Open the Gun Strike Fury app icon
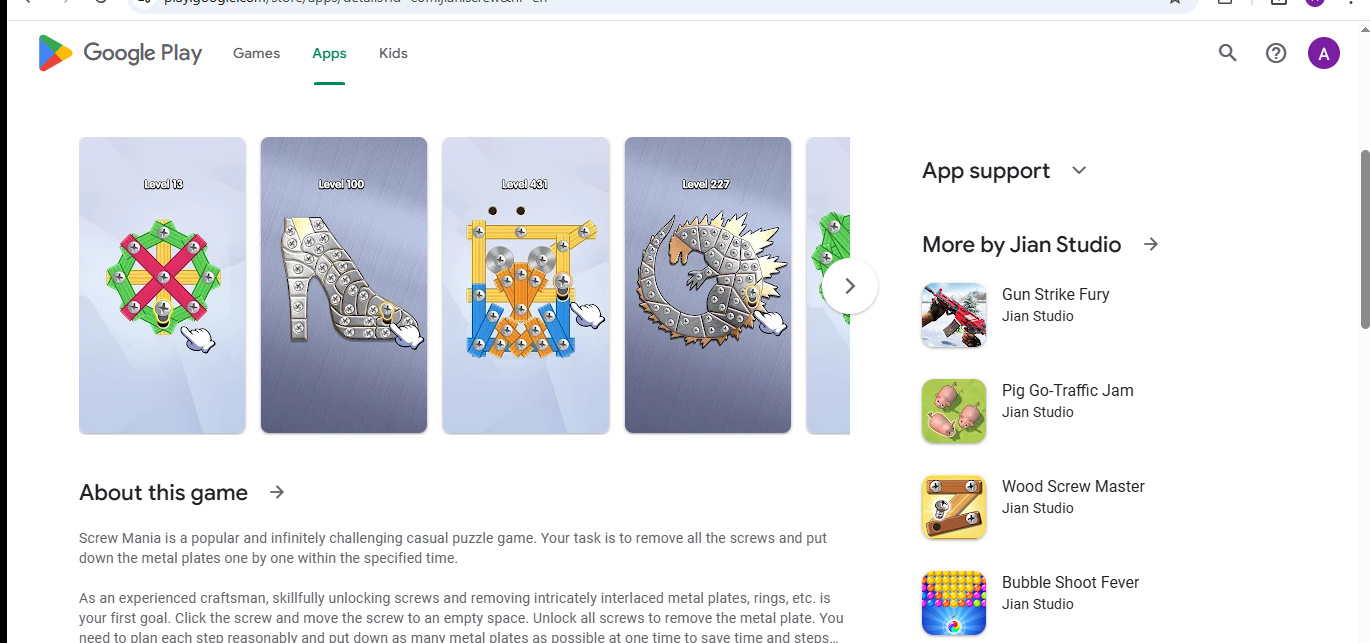 click(954, 315)
